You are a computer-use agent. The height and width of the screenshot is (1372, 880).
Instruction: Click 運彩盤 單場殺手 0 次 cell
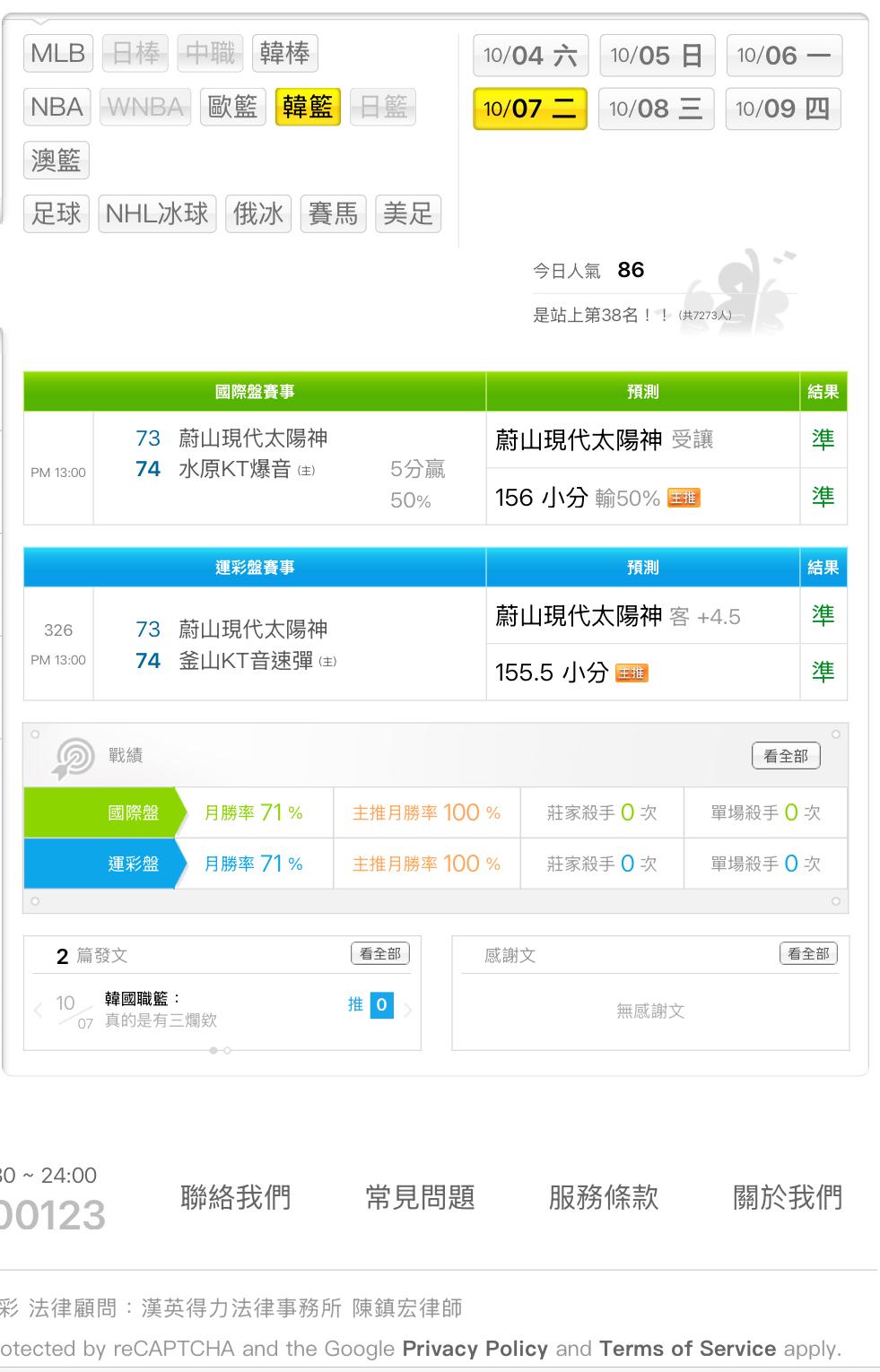tap(765, 864)
